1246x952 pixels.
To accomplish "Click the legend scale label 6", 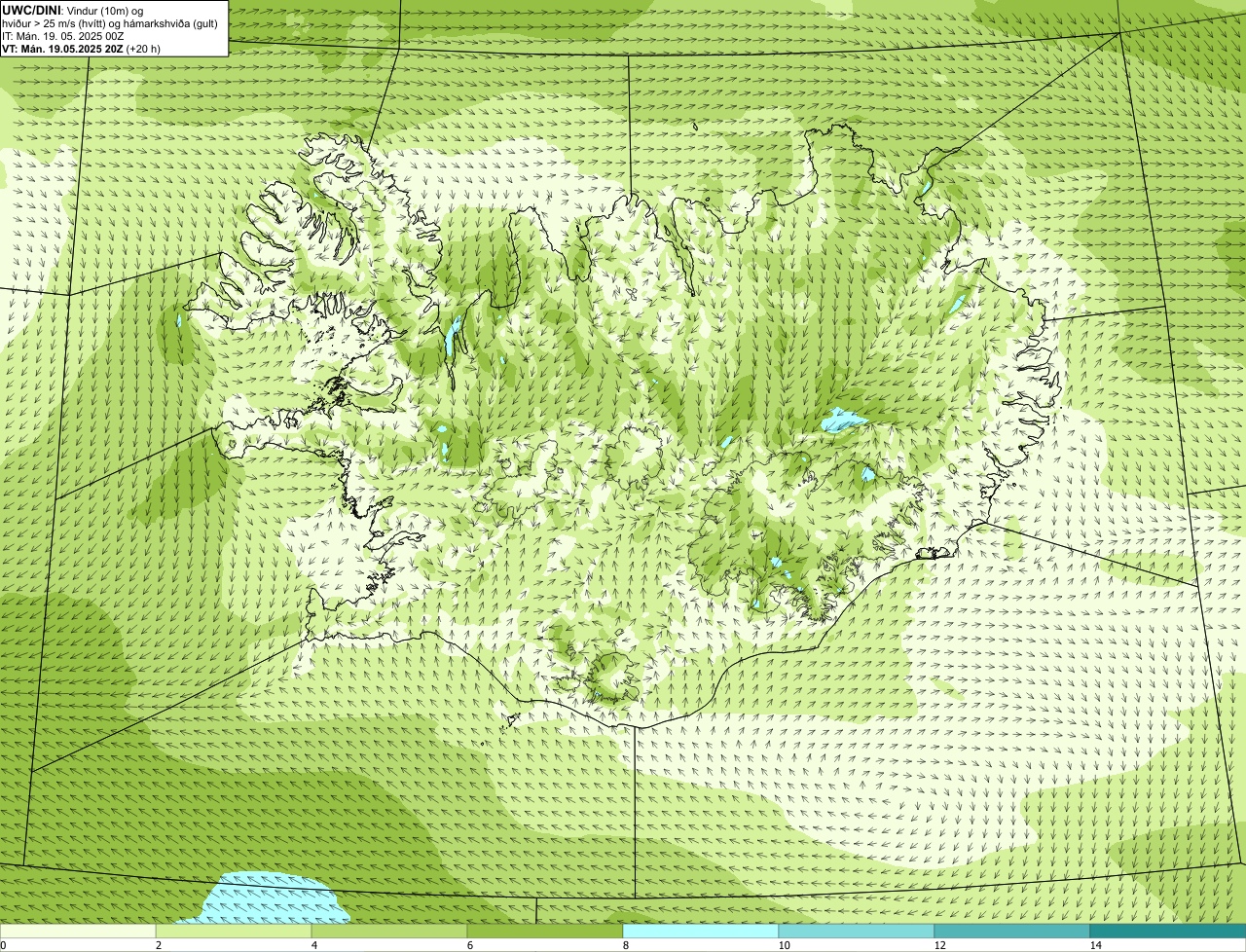I will tap(469, 945).
